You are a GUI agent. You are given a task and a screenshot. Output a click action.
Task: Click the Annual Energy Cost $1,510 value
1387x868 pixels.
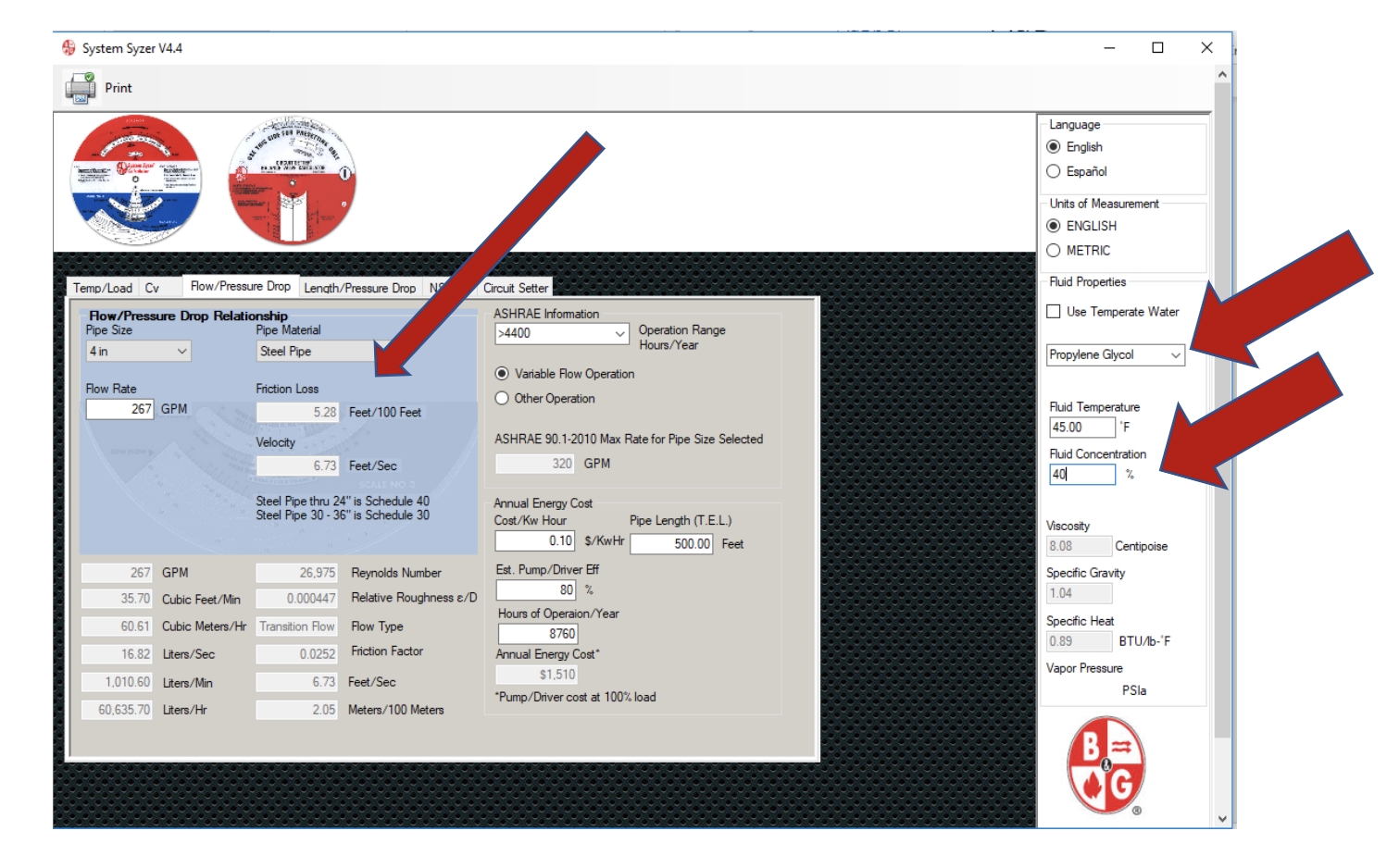(537, 675)
